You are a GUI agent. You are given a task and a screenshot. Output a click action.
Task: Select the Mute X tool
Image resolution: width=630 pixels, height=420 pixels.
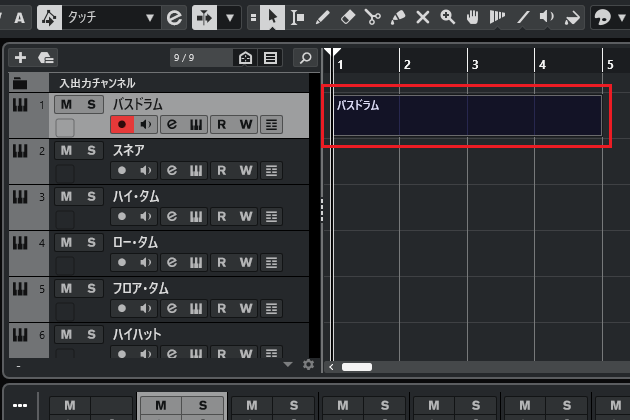pos(422,17)
